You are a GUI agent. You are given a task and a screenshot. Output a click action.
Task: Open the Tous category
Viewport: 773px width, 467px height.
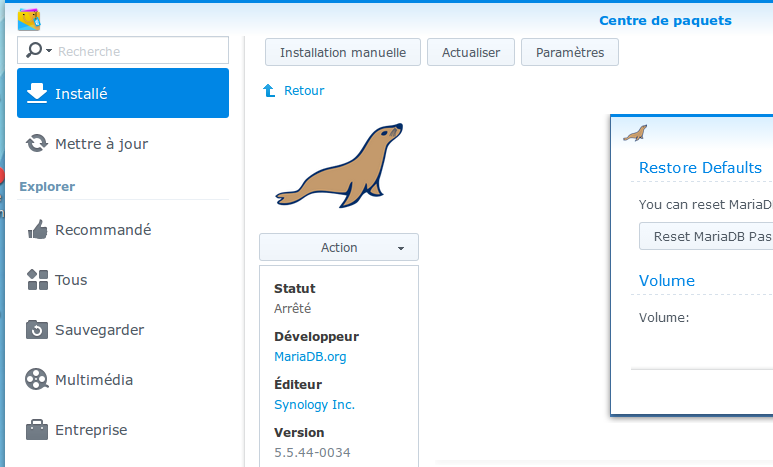click(123, 280)
